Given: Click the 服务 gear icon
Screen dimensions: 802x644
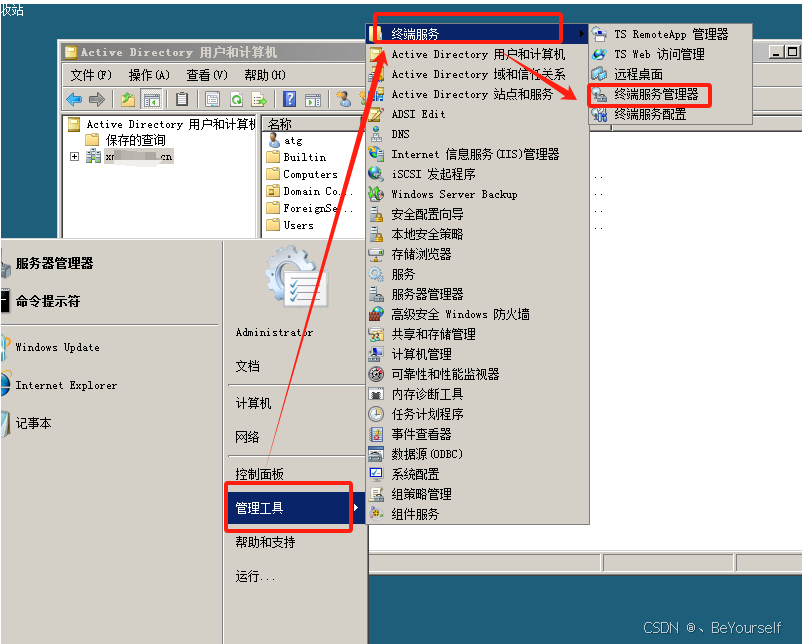Looking at the screenshot, I should point(376,274).
